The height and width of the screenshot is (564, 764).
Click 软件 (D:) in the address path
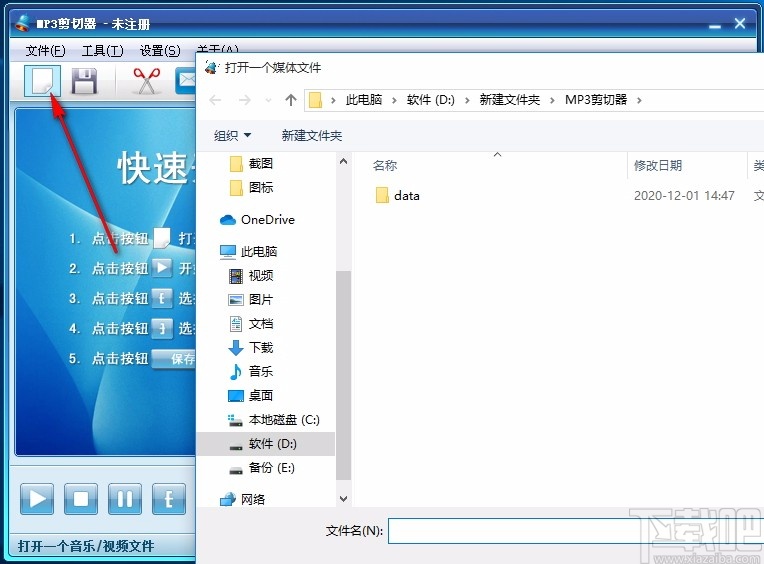[x=431, y=100]
